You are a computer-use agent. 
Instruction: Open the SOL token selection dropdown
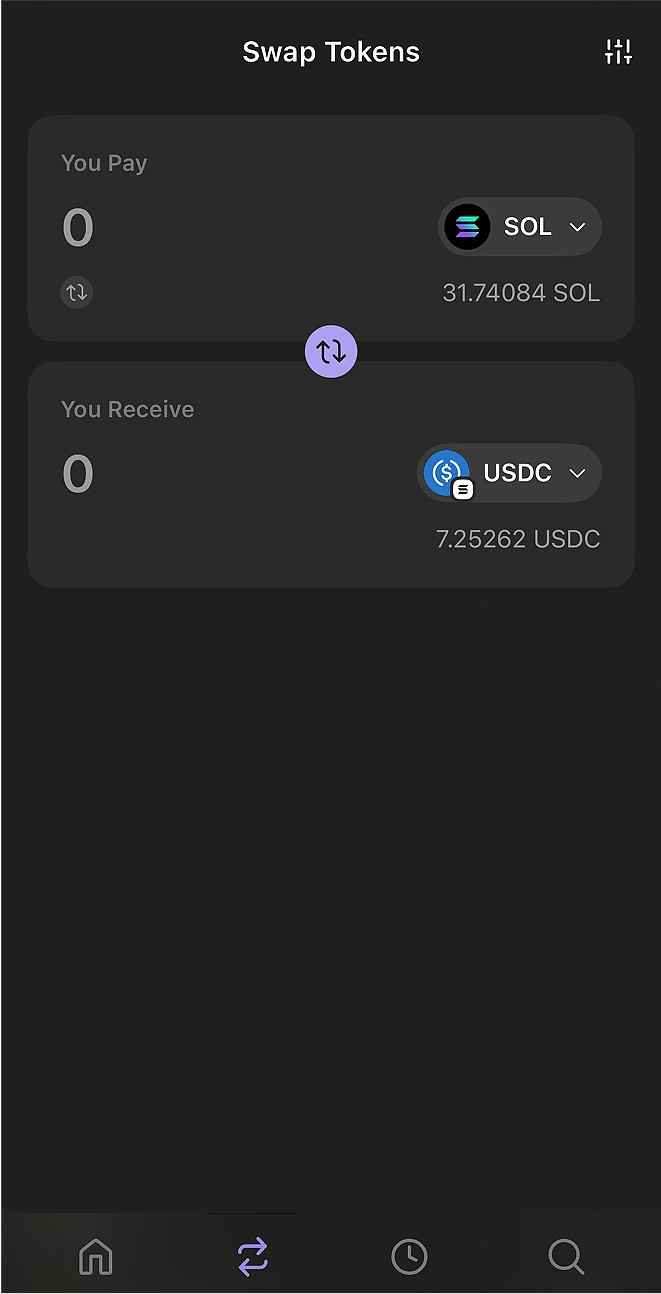pos(520,227)
